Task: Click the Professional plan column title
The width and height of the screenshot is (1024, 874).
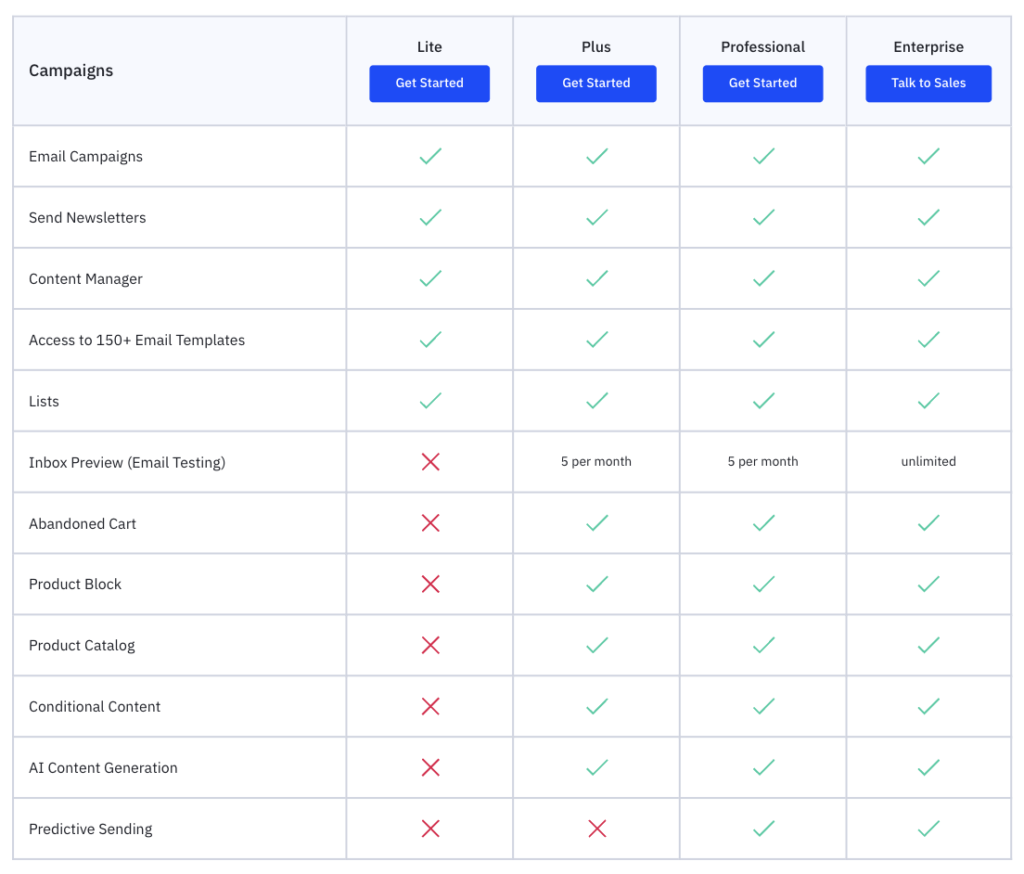Action: (x=763, y=47)
